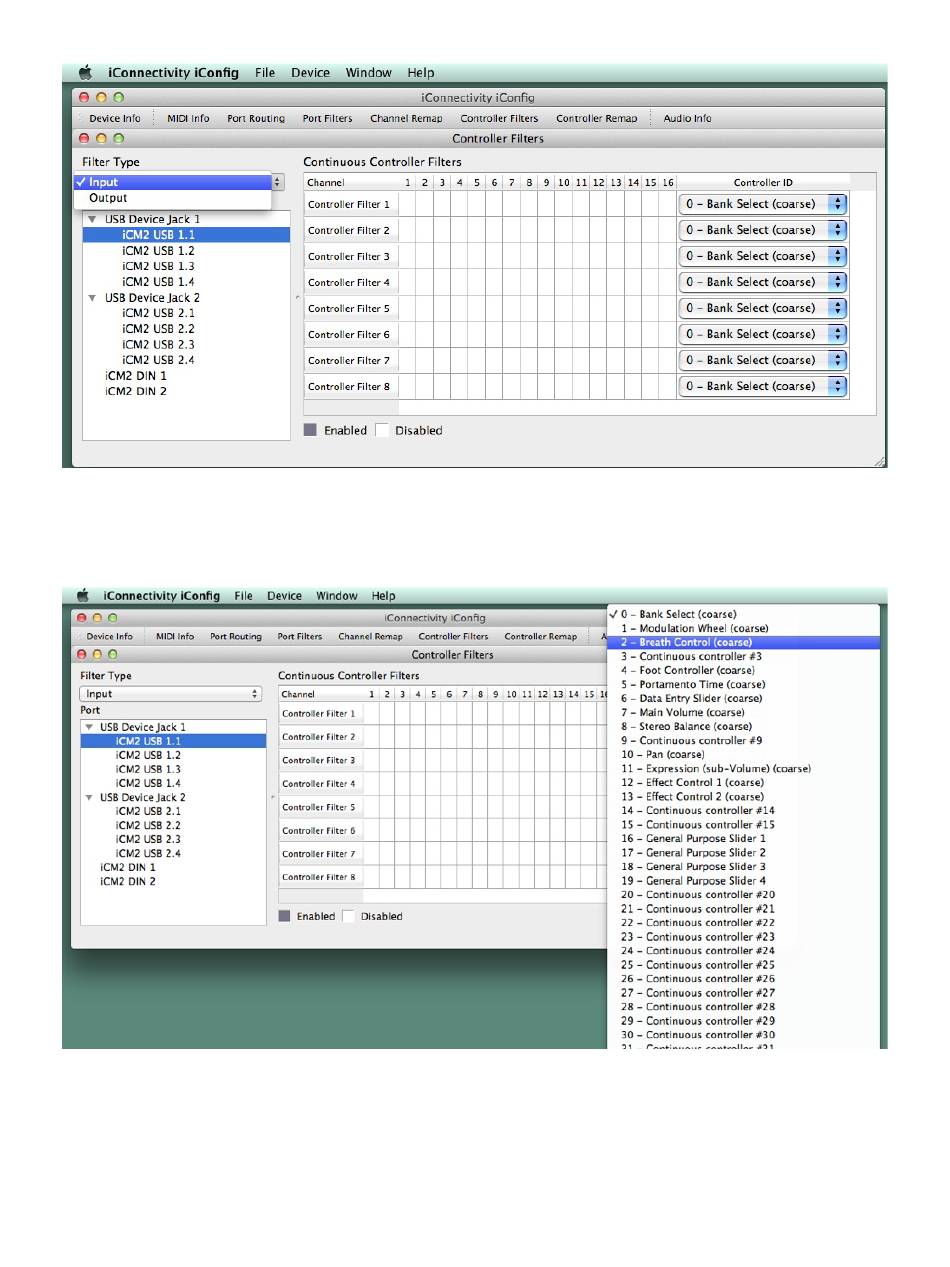Collapse USB Device Jack 2 in the top screenshot
Image resolution: width=950 pixels, height=1267 pixels.
(x=92, y=298)
